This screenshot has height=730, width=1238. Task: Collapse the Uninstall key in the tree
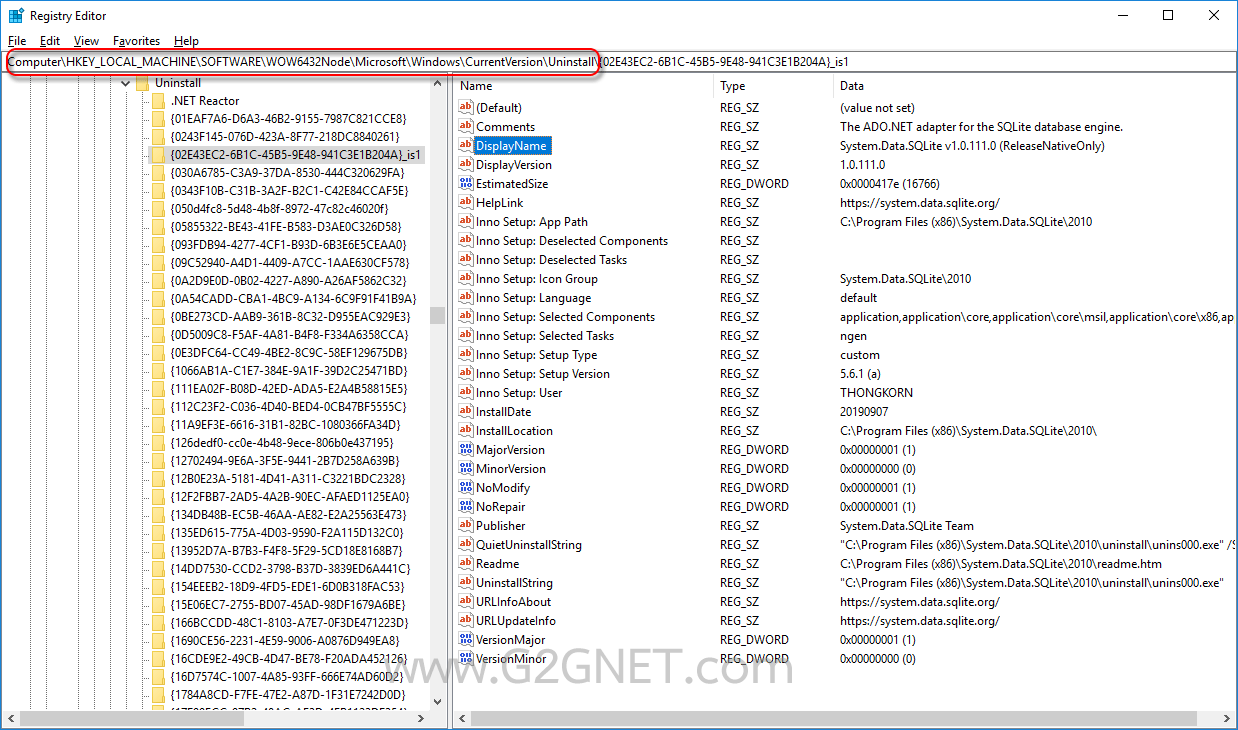(126, 83)
